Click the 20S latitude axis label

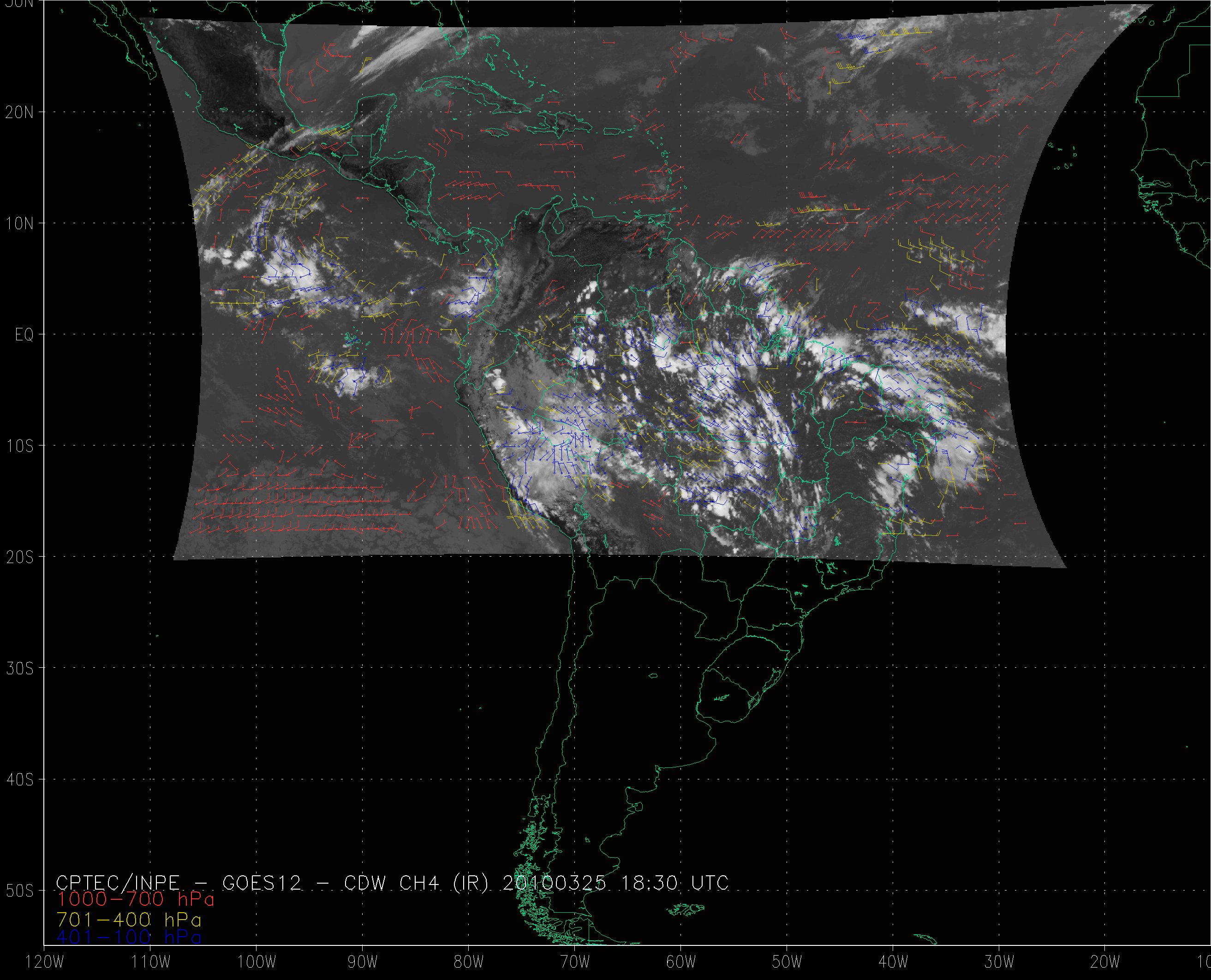pos(20,558)
